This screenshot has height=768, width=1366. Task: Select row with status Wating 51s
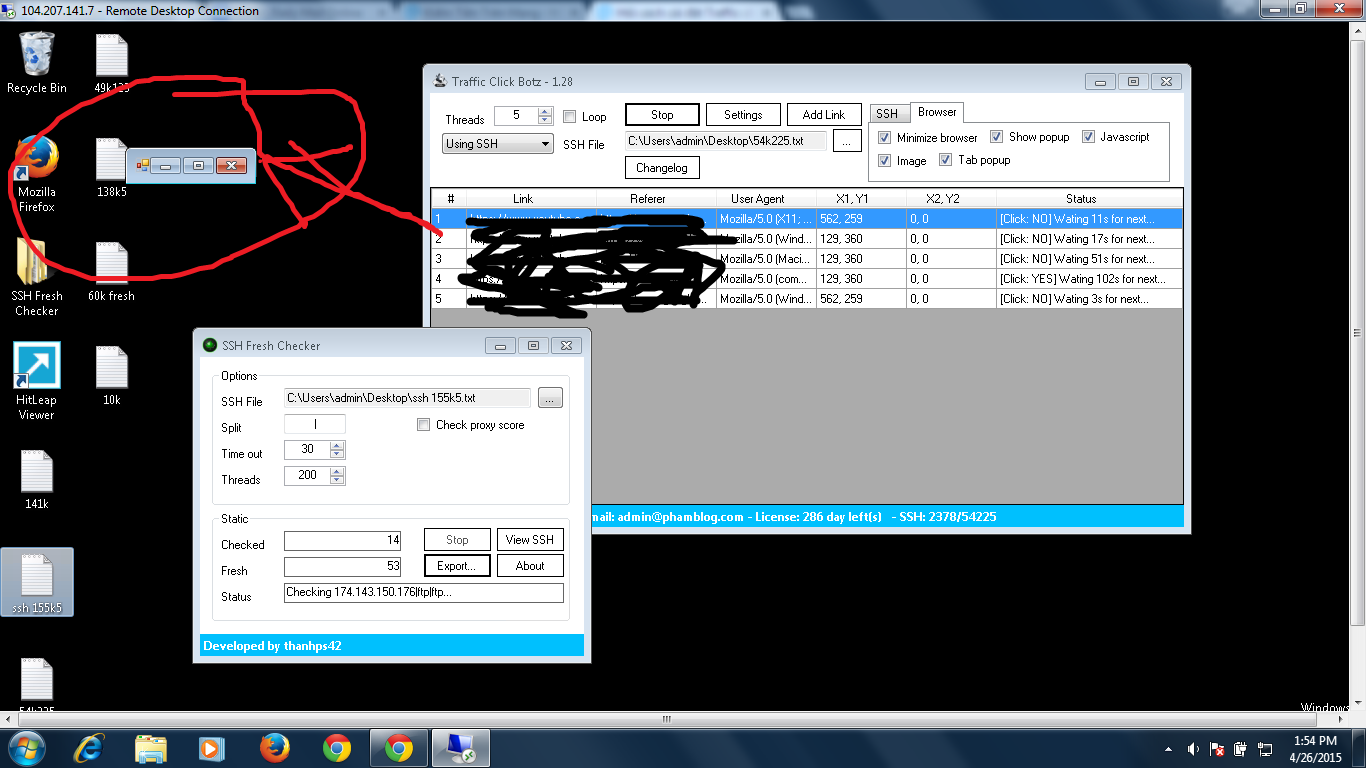point(807,259)
